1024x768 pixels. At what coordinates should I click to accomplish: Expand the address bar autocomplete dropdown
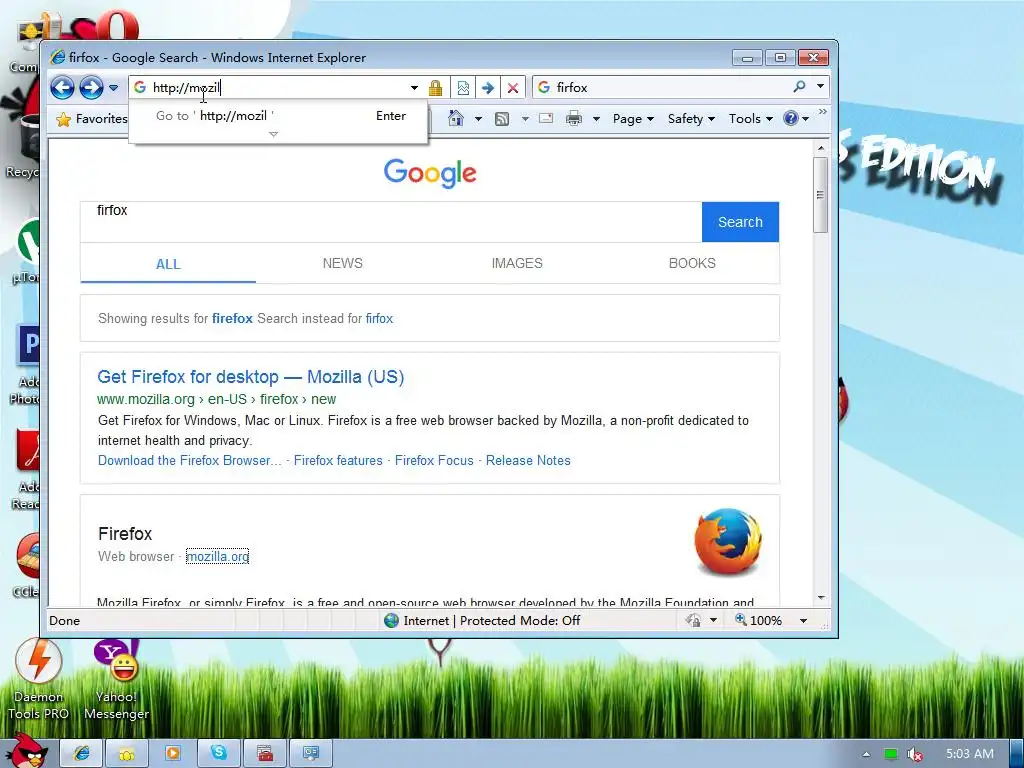pos(414,88)
